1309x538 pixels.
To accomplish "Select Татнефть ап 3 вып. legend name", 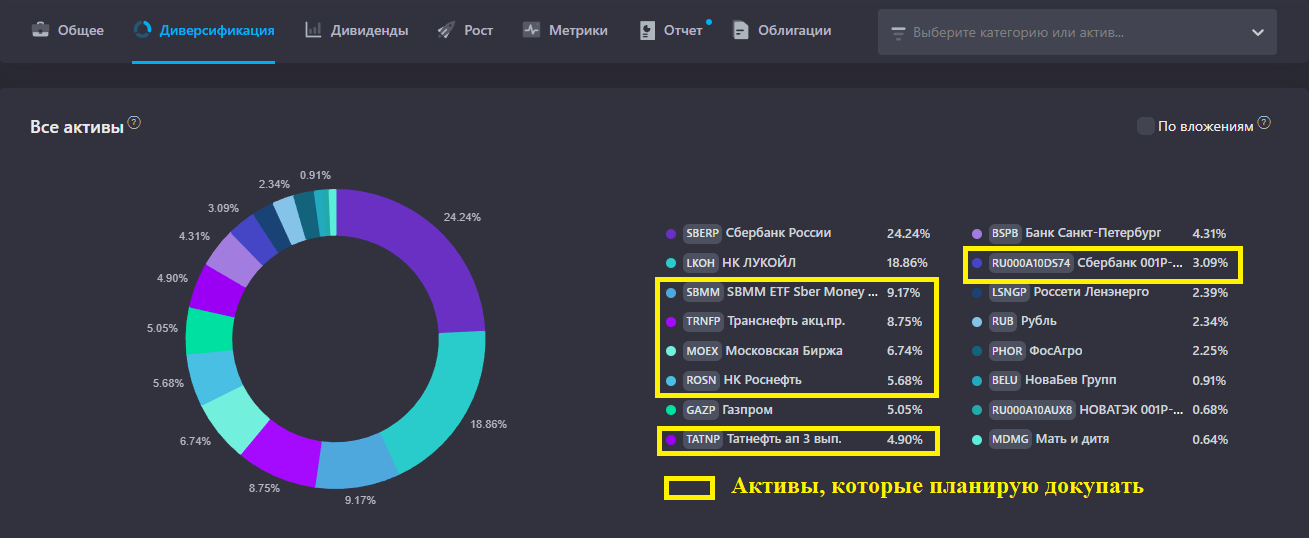I will [x=784, y=439].
